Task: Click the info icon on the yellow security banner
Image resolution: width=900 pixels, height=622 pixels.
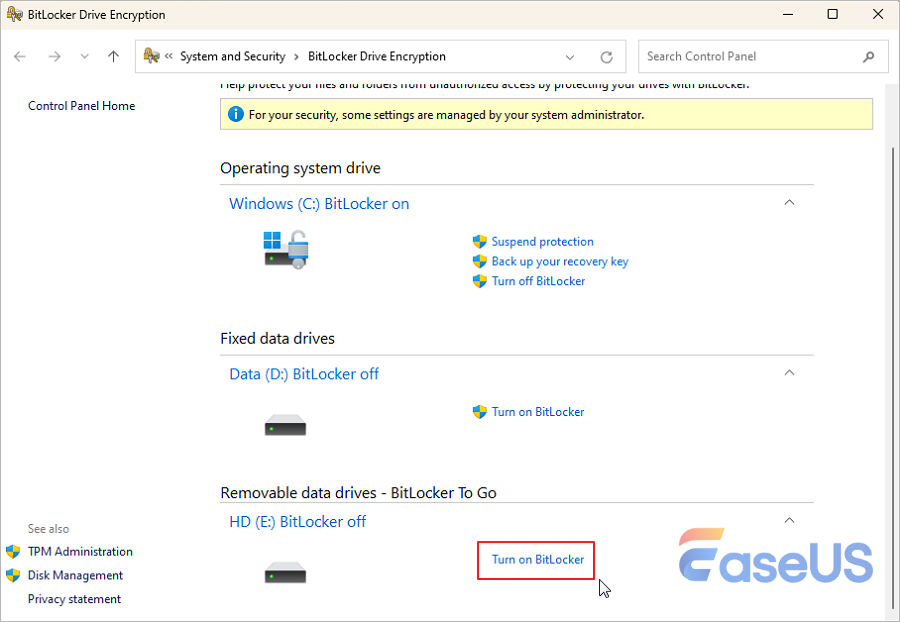Action: [x=235, y=114]
